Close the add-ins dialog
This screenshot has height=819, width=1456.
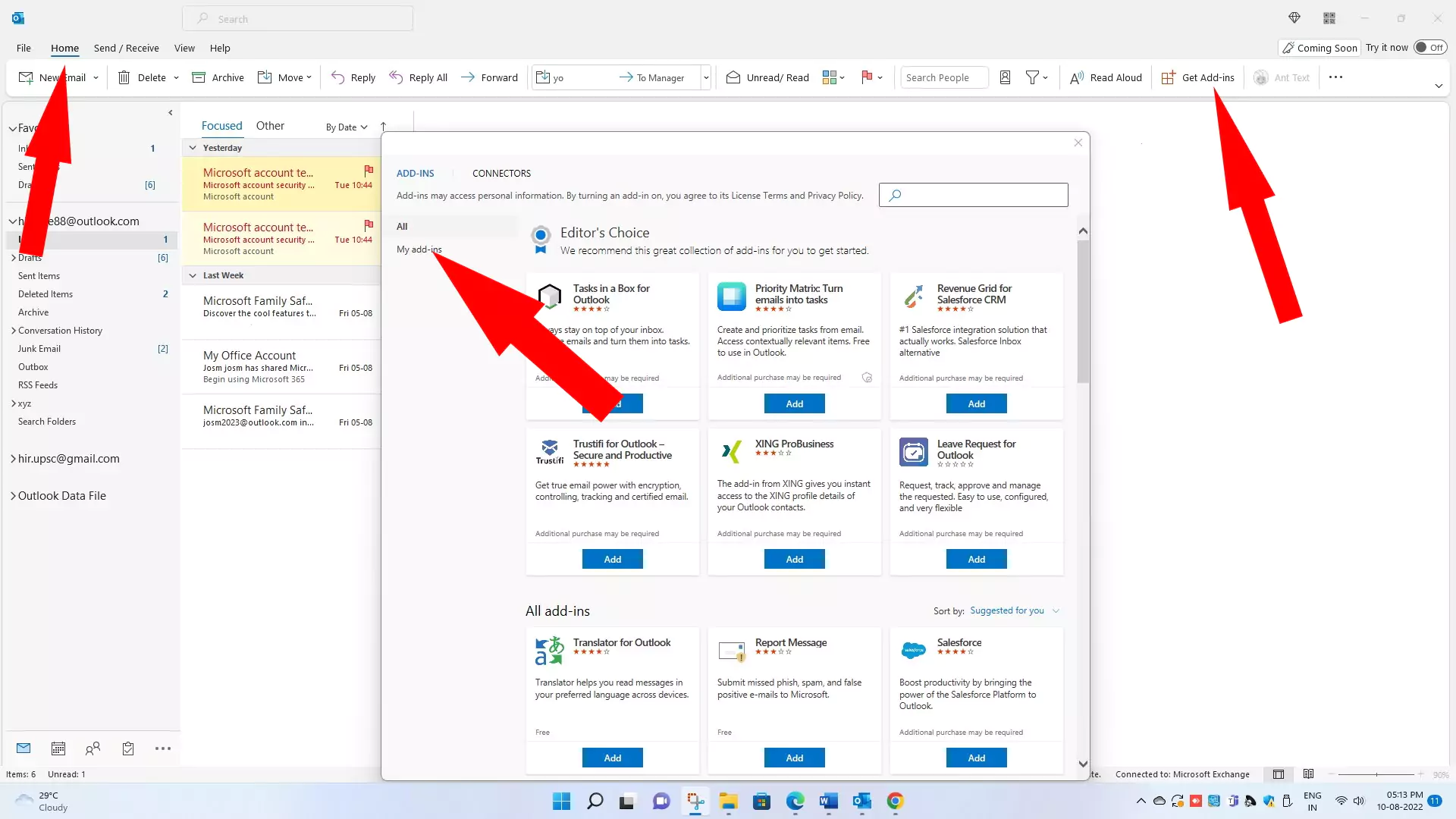click(1078, 143)
